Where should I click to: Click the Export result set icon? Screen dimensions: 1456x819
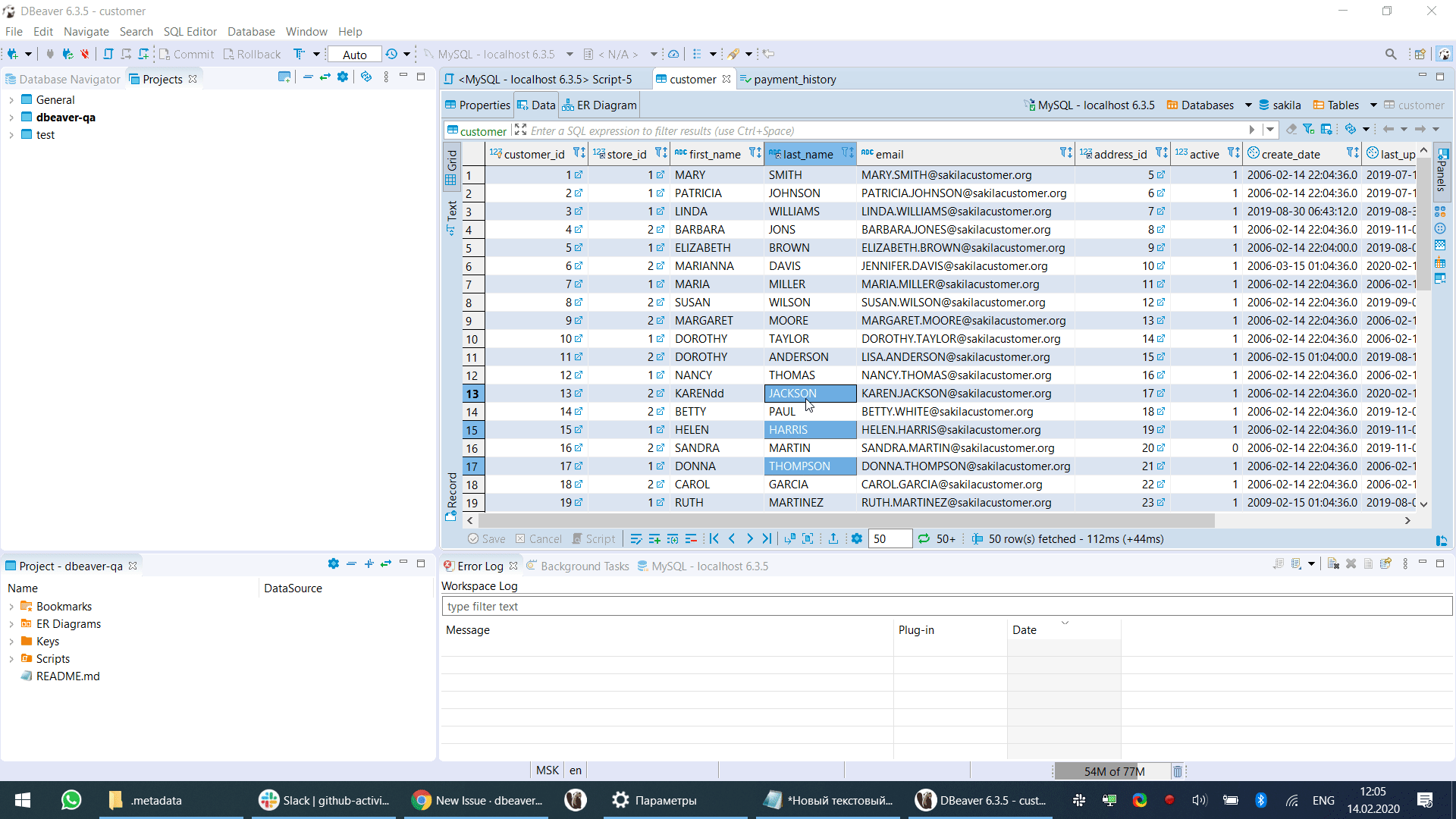click(833, 538)
